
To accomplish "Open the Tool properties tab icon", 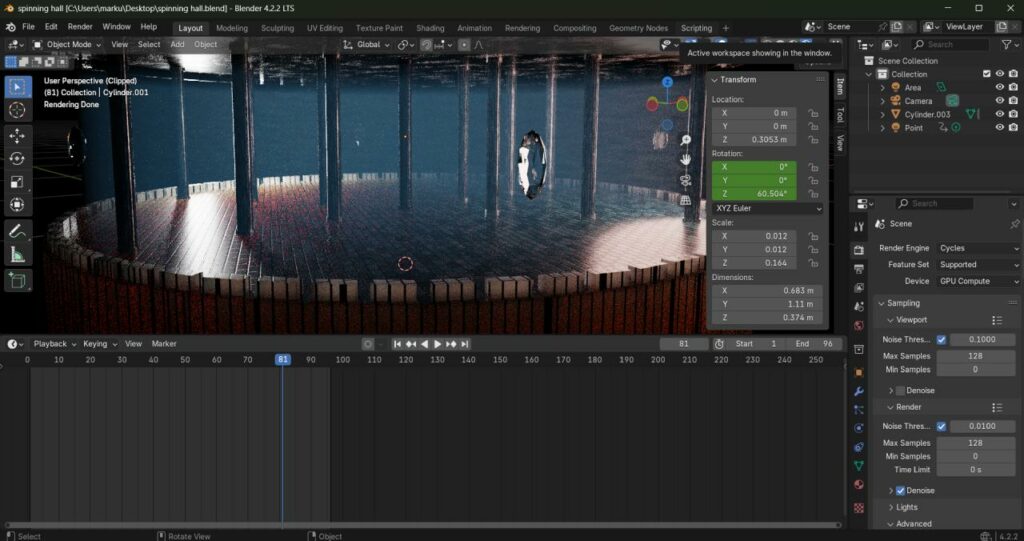I will [859, 226].
